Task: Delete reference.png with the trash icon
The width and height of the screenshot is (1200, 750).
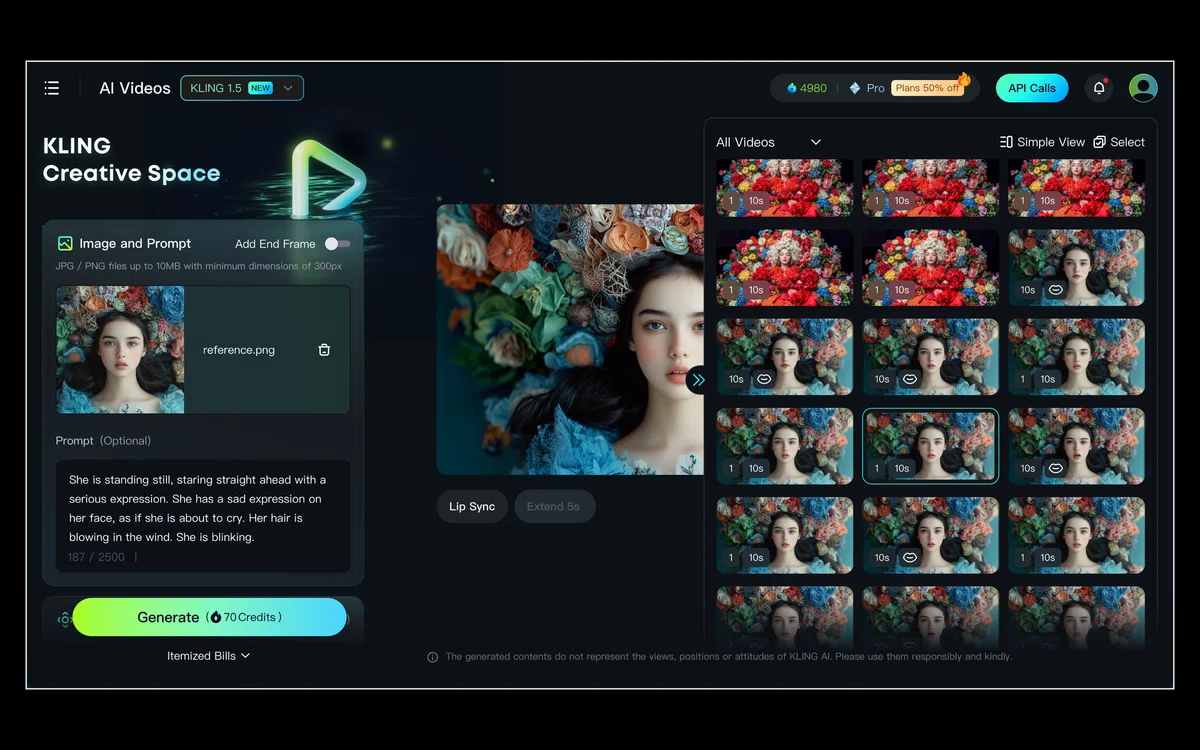Action: click(x=324, y=350)
